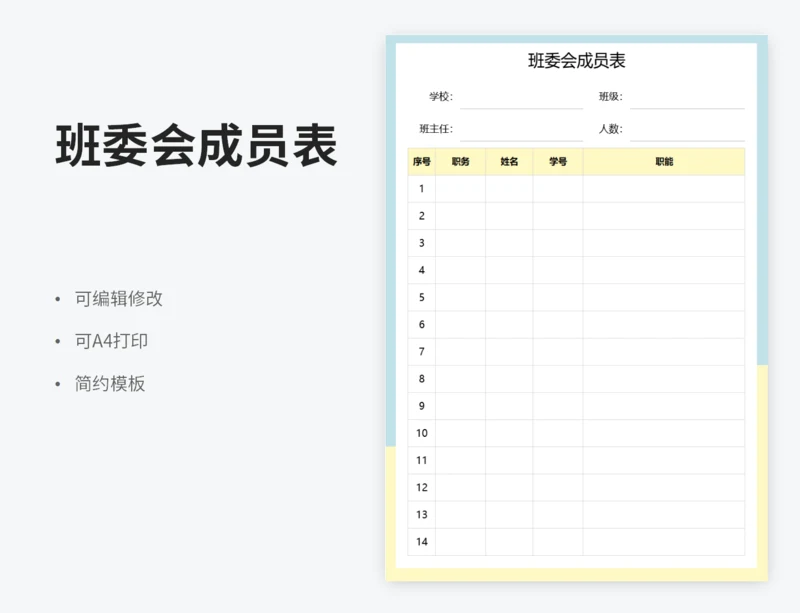Select row number 13 cell

coord(421,514)
